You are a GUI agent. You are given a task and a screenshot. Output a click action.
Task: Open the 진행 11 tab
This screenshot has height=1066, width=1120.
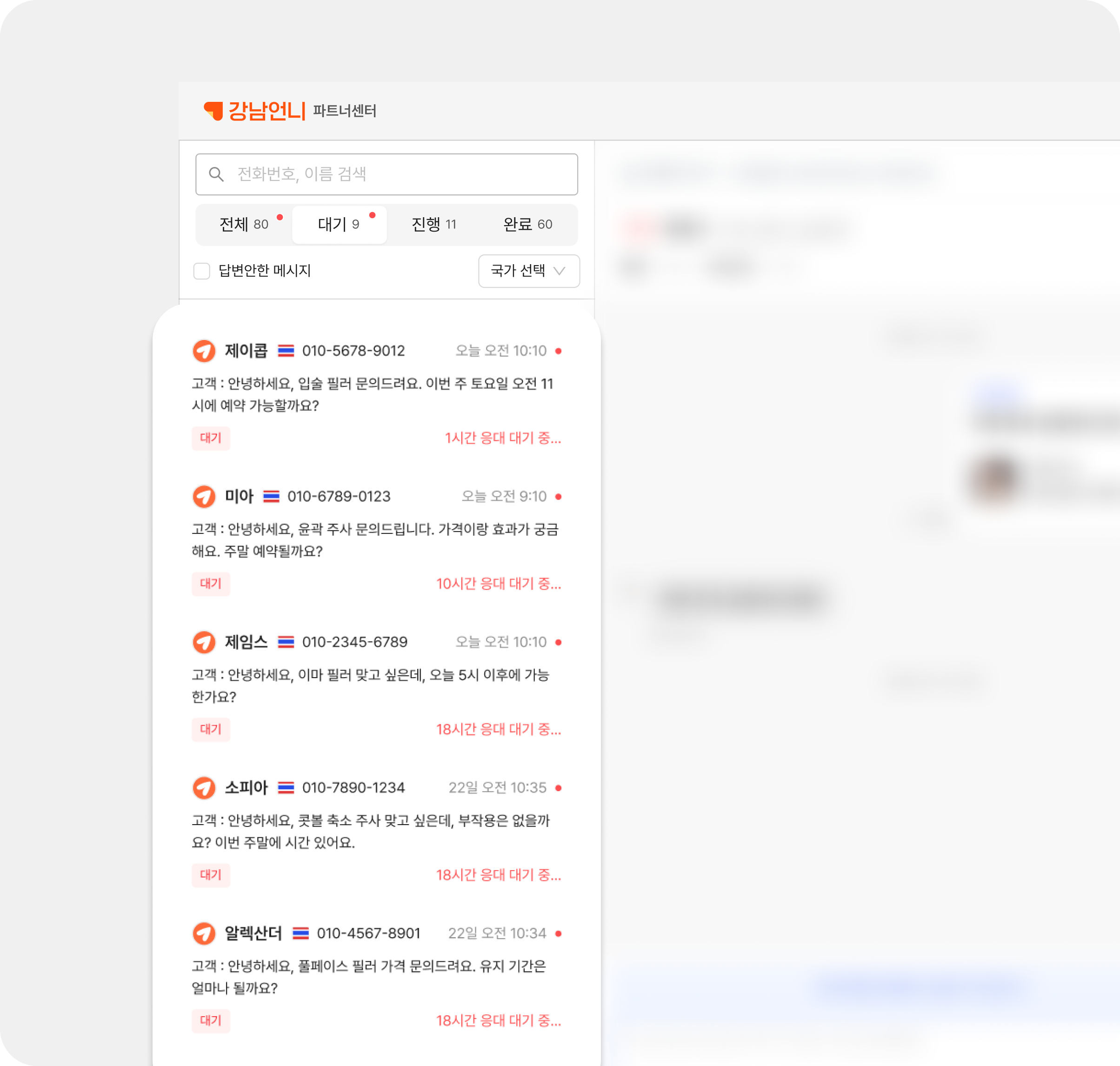[433, 225]
